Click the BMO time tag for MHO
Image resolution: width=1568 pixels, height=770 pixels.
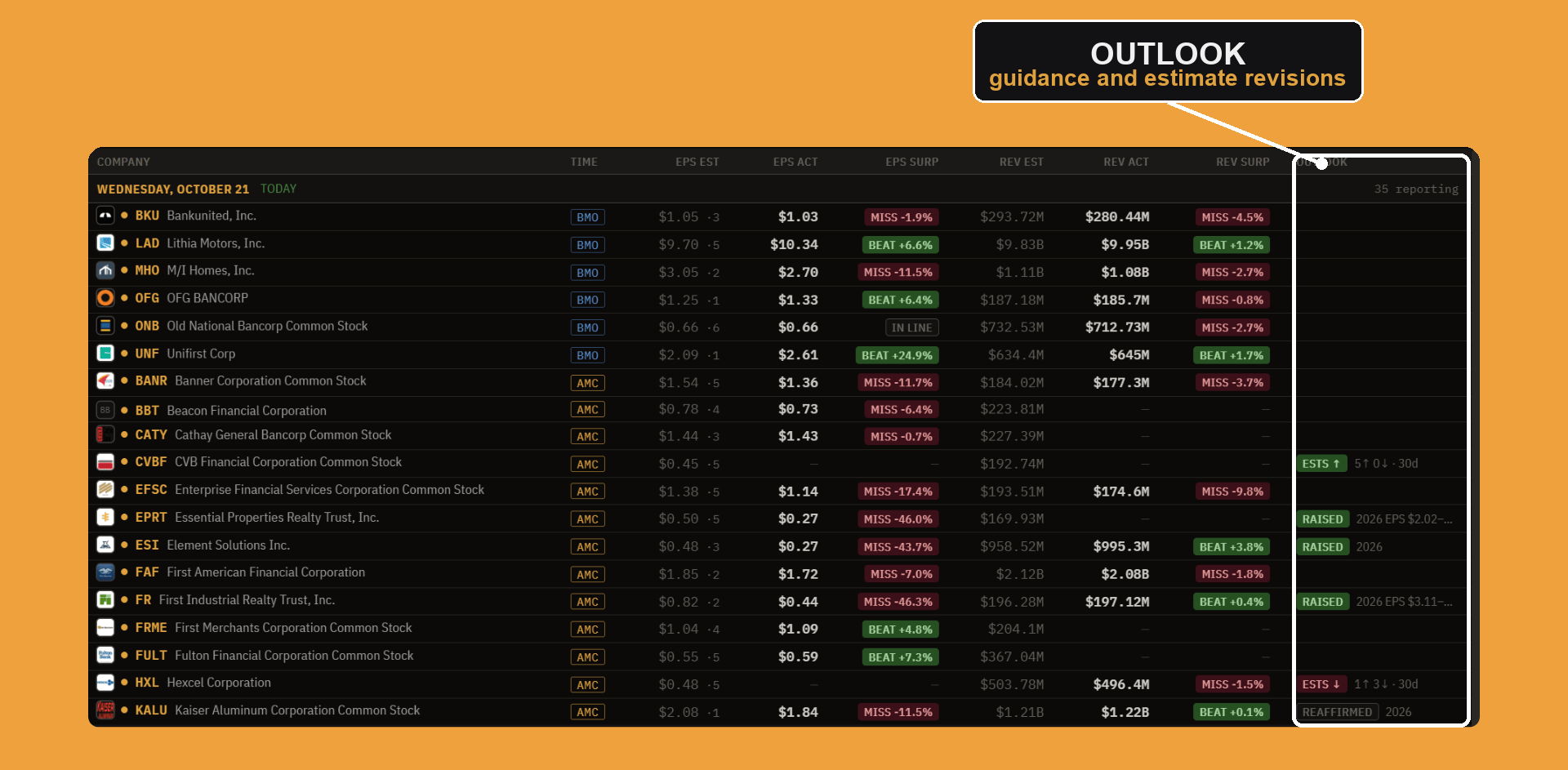click(x=587, y=273)
